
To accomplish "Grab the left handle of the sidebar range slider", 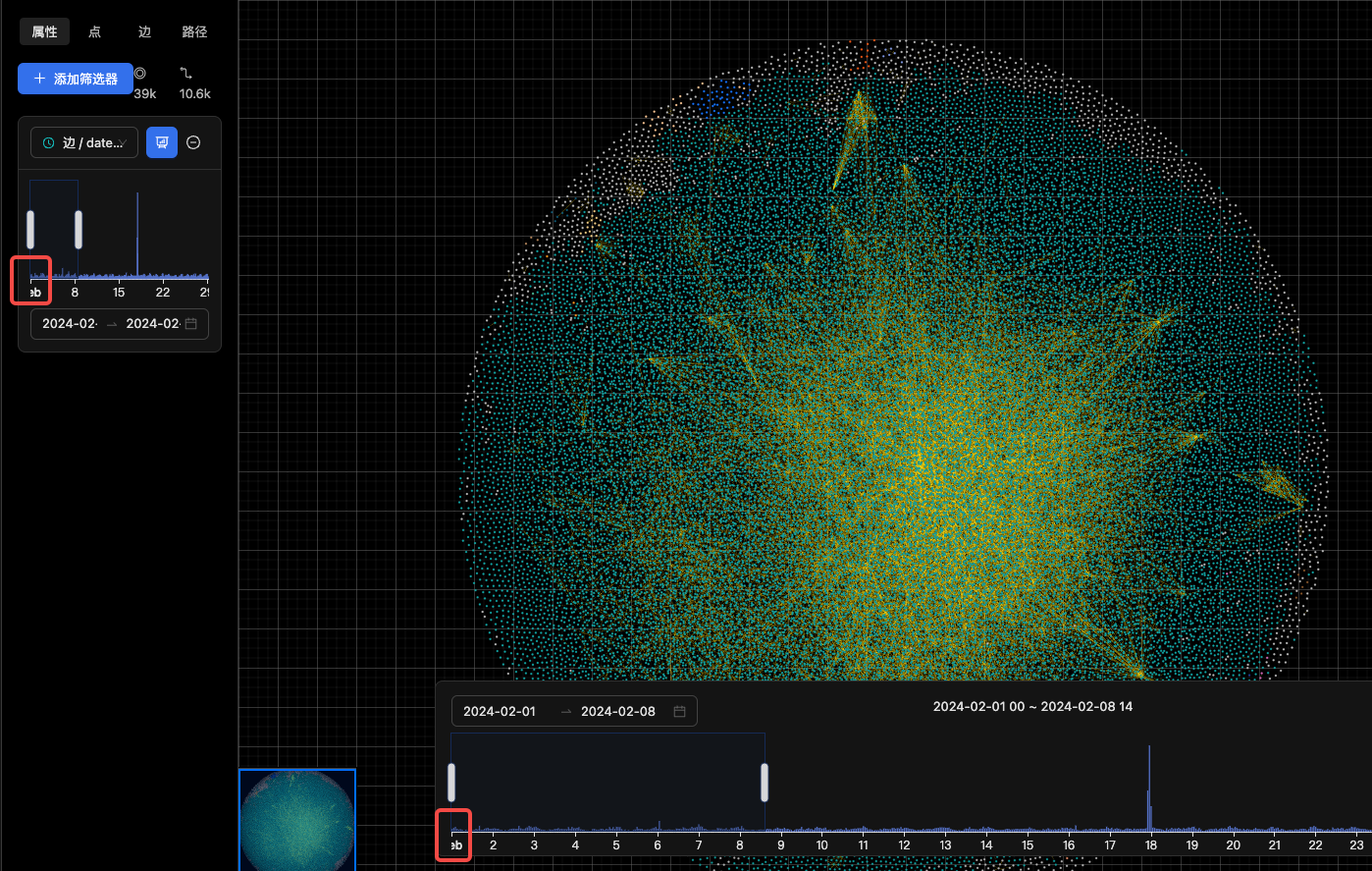I will pyautogui.click(x=30, y=230).
